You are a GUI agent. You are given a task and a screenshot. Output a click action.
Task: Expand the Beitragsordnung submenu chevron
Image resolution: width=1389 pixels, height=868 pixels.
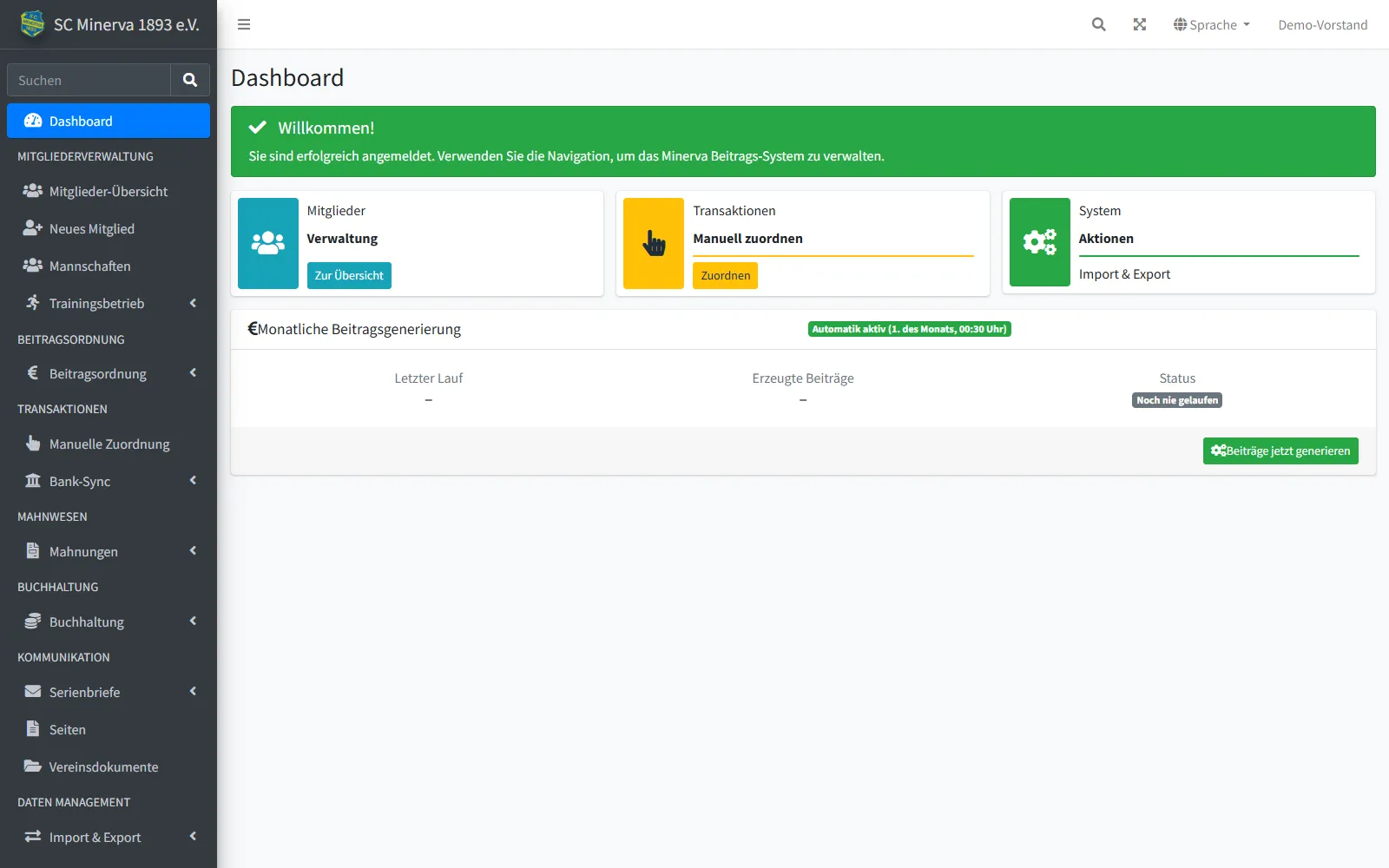[193, 373]
